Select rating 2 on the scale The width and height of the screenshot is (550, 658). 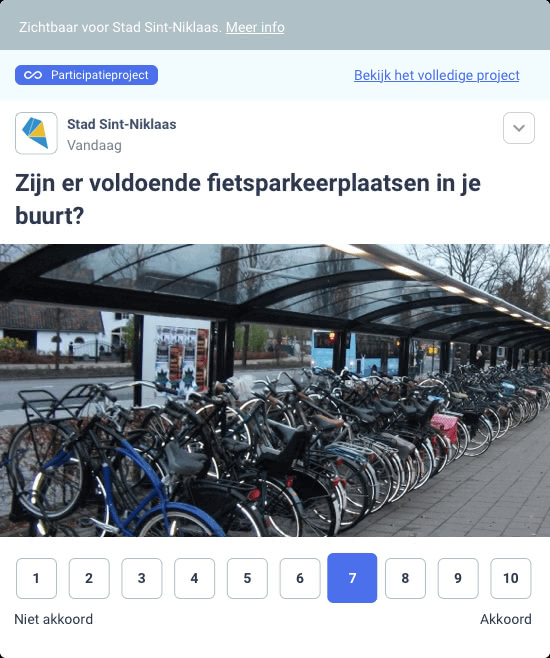click(x=89, y=578)
